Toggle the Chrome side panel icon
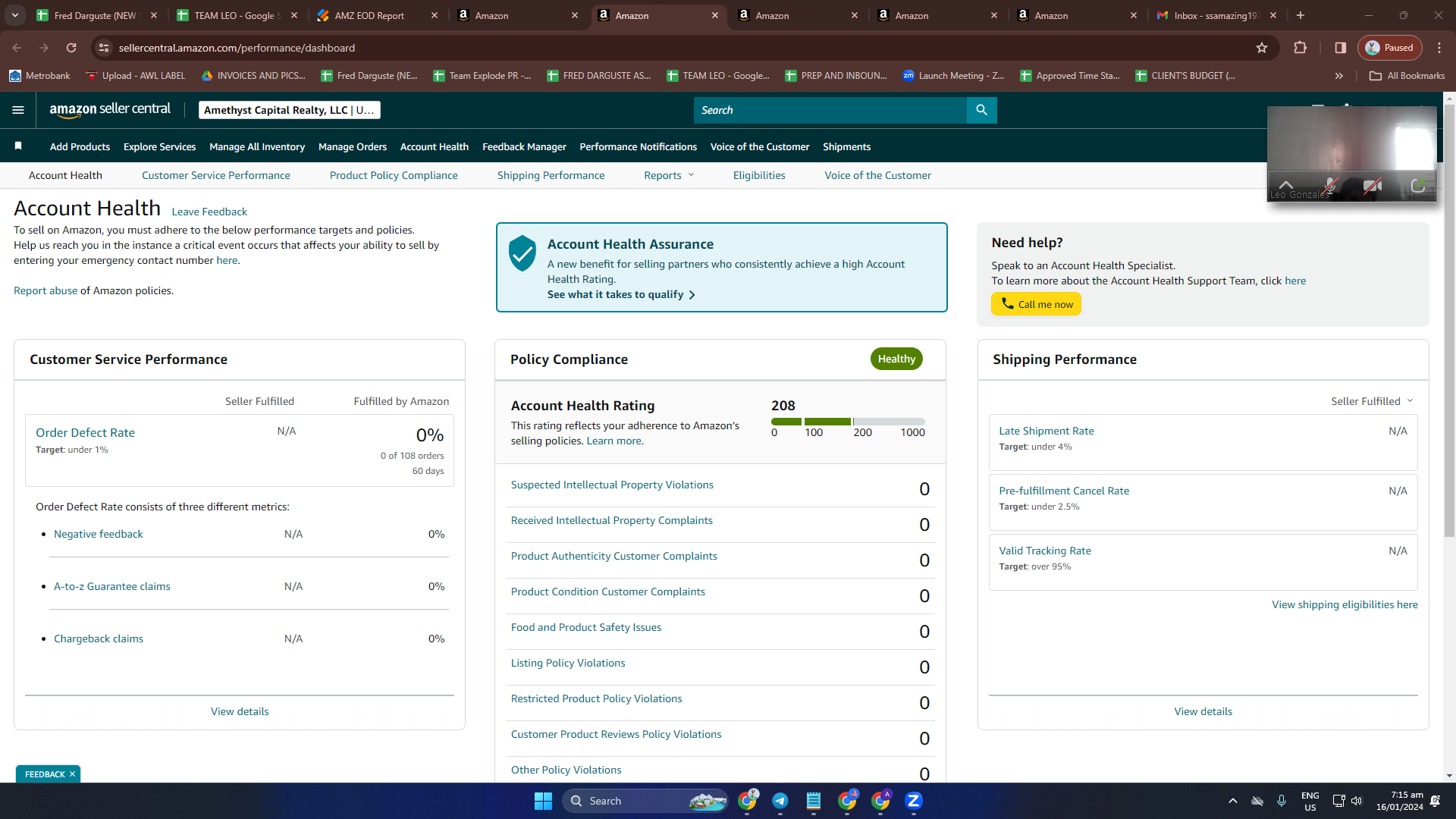Viewport: 1456px width, 819px height. (1341, 48)
